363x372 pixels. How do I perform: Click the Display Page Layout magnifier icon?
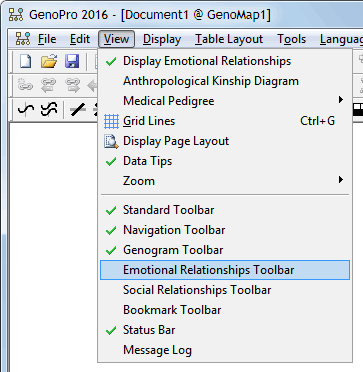111,141
